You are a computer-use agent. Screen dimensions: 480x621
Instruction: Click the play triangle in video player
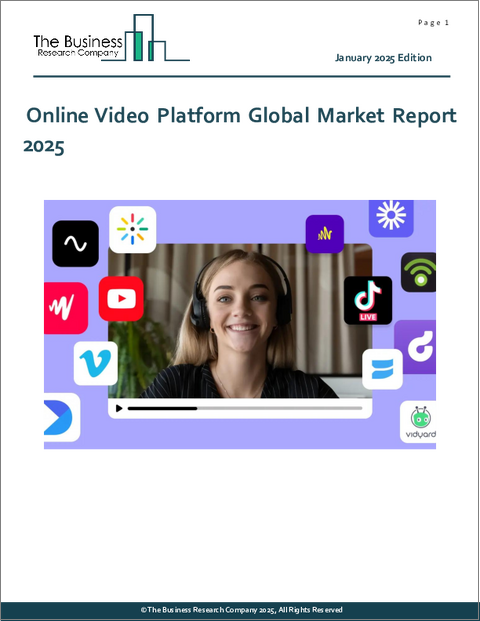point(119,408)
